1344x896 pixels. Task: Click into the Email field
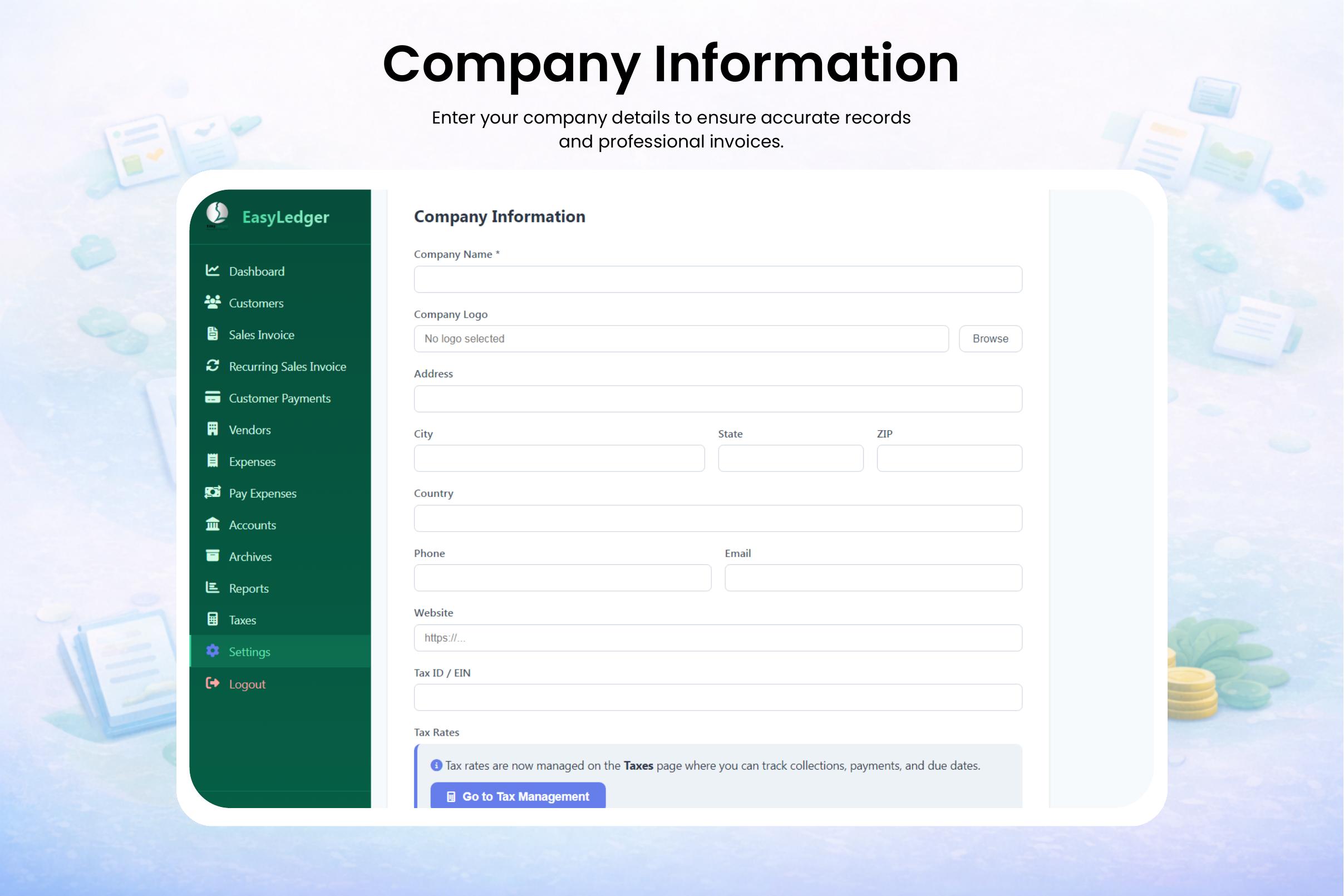pyautogui.click(x=873, y=578)
